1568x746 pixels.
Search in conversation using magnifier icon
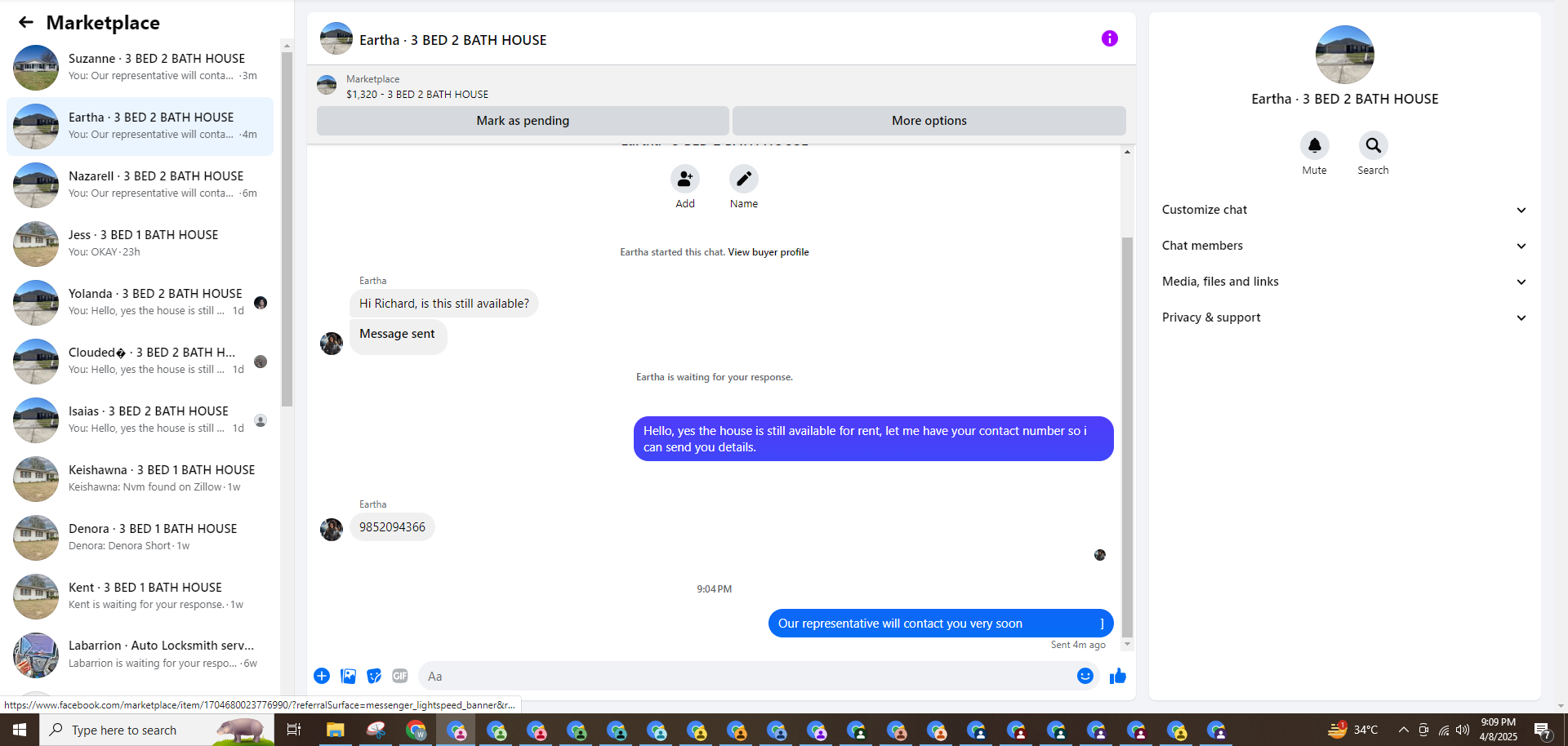pyautogui.click(x=1373, y=145)
